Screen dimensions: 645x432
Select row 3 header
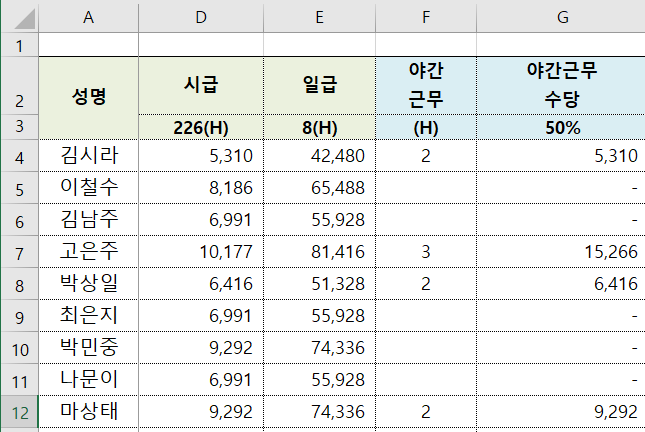pyautogui.click(x=19, y=127)
